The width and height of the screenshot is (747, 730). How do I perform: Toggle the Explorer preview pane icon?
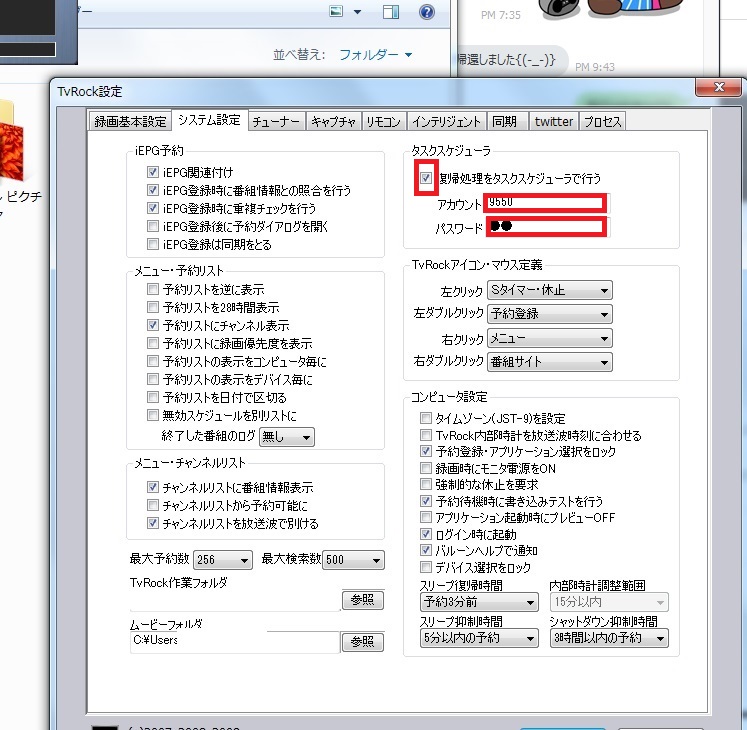click(391, 12)
